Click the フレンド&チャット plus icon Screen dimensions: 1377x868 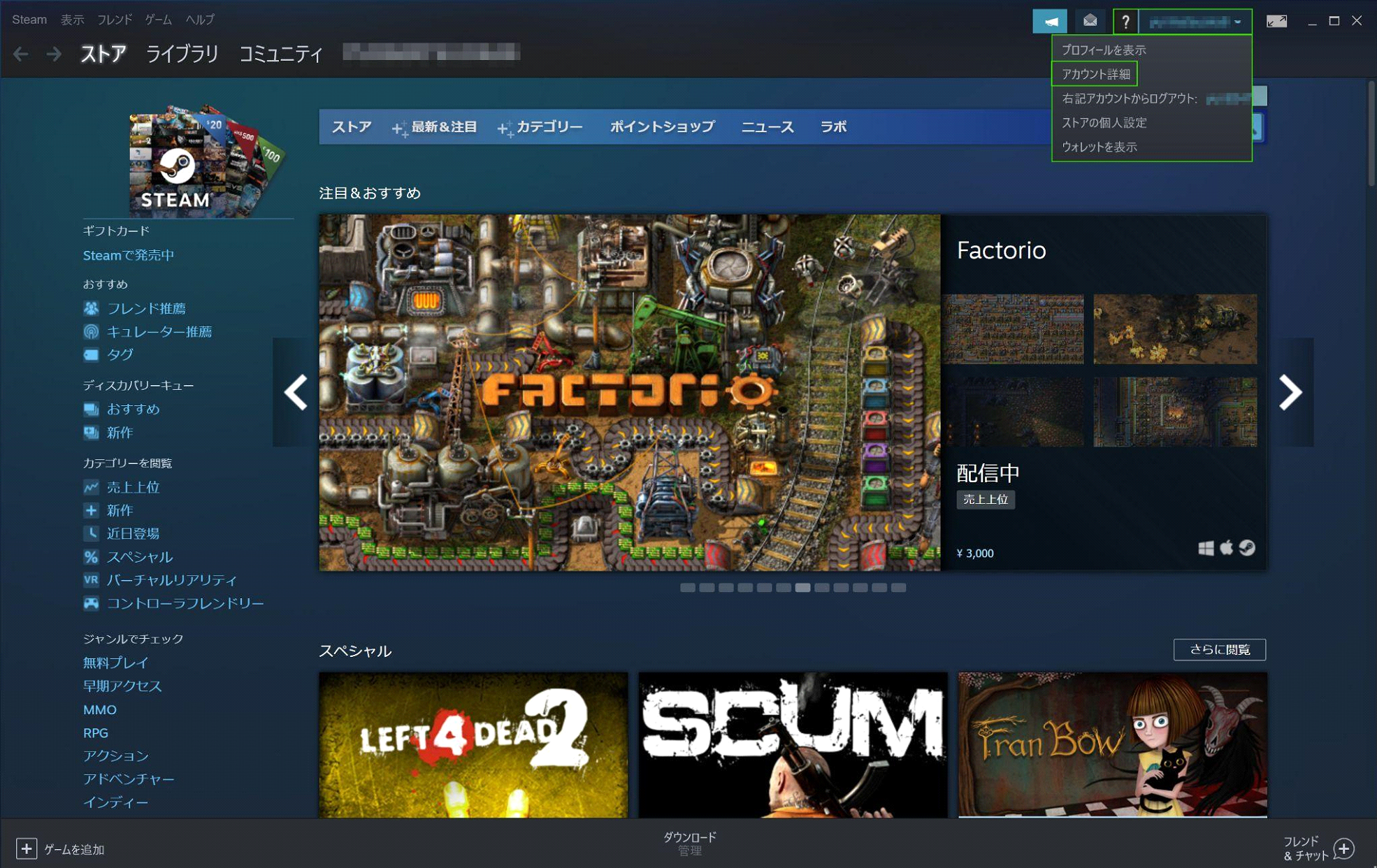[1343, 848]
